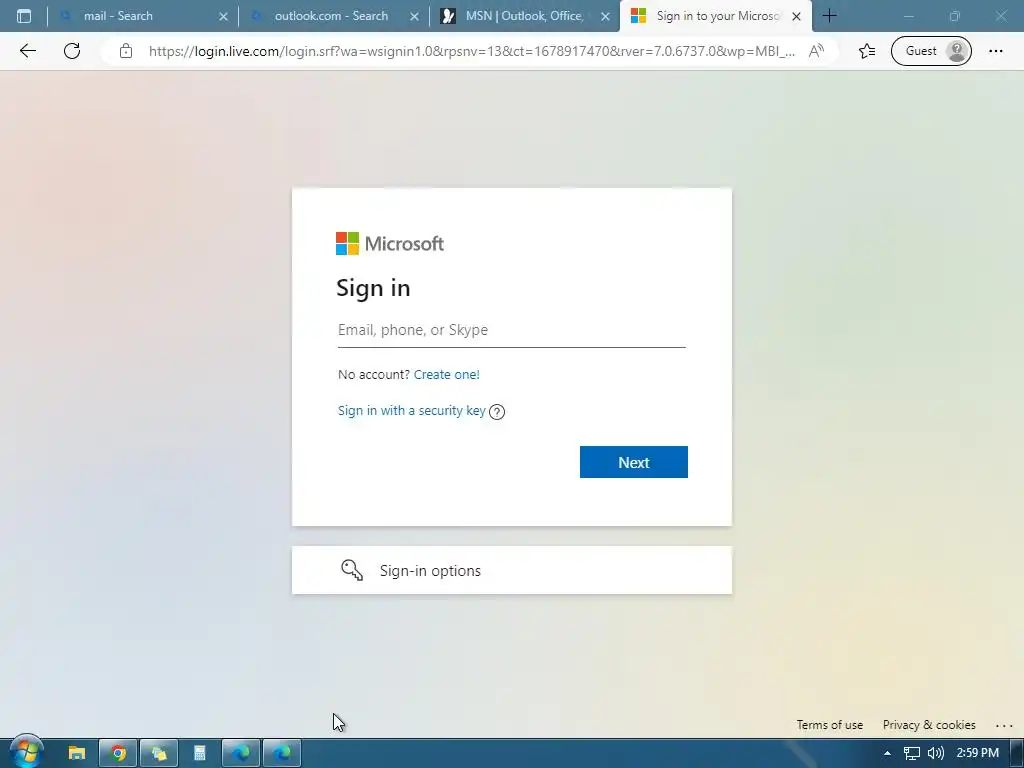Open the Terms of use link

pyautogui.click(x=829, y=725)
